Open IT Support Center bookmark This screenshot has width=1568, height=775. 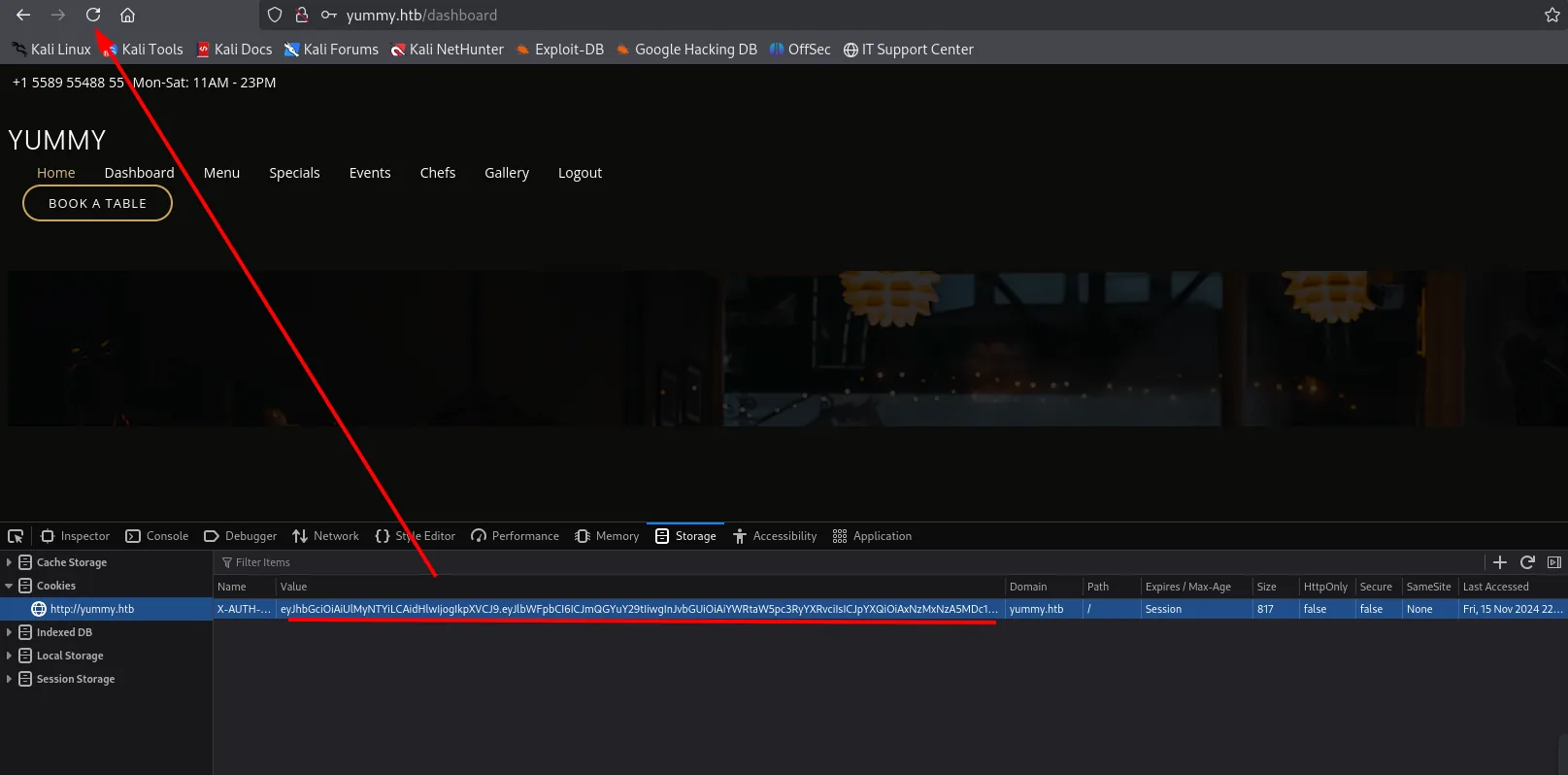pyautogui.click(x=908, y=50)
